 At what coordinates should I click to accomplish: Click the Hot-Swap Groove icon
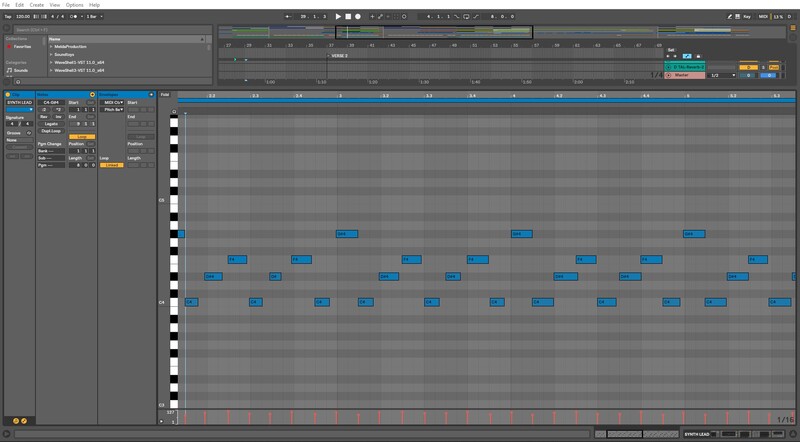(x=29, y=132)
